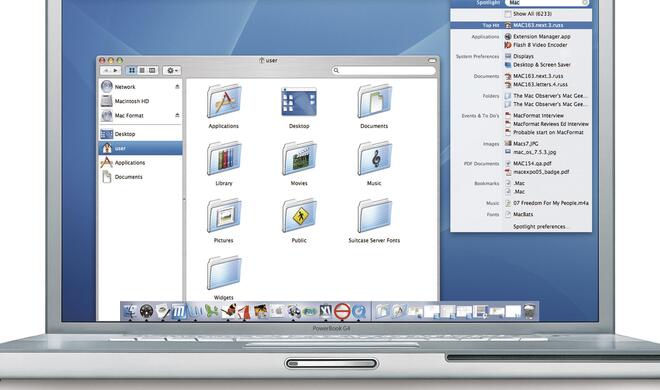Select the Movies folder icon

[x=299, y=159]
